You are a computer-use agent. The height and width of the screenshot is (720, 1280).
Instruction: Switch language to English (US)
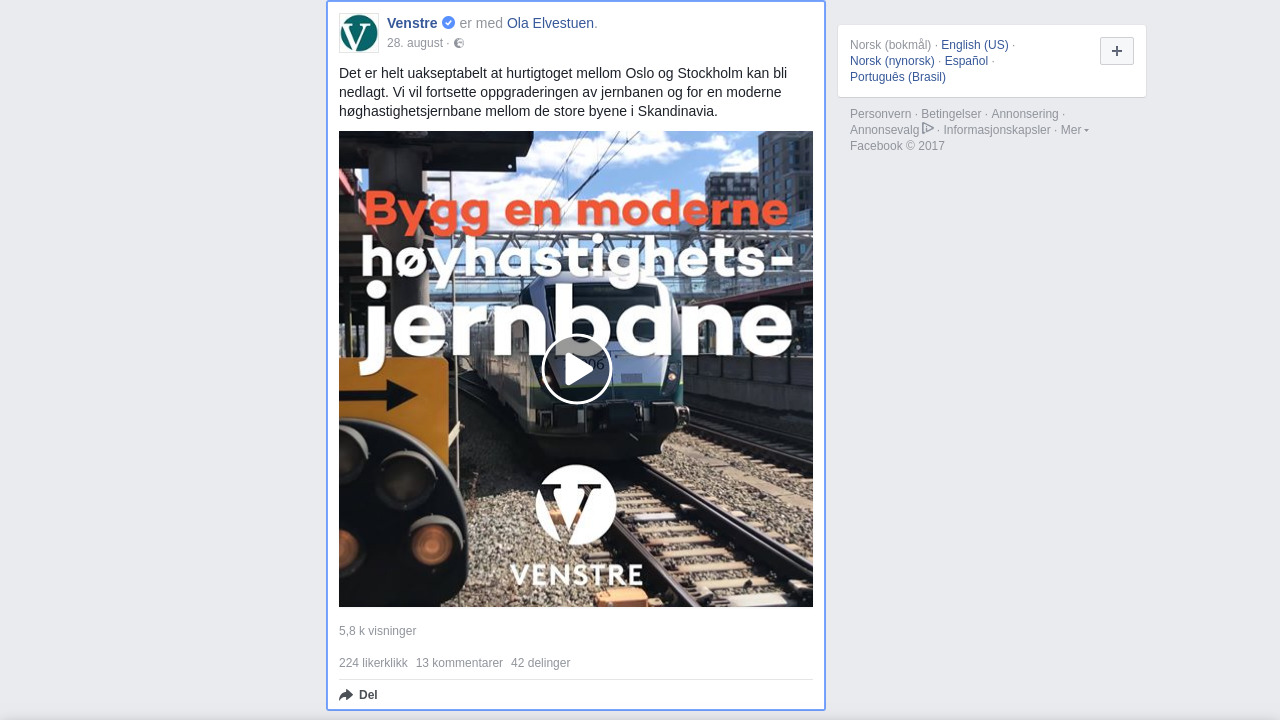pos(975,45)
